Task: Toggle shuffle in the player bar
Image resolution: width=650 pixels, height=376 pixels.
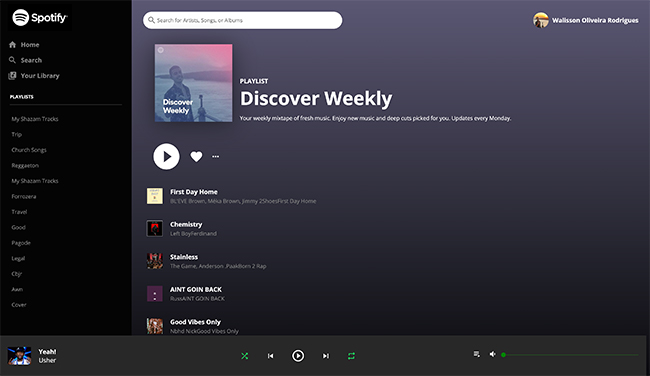Action: [245, 356]
